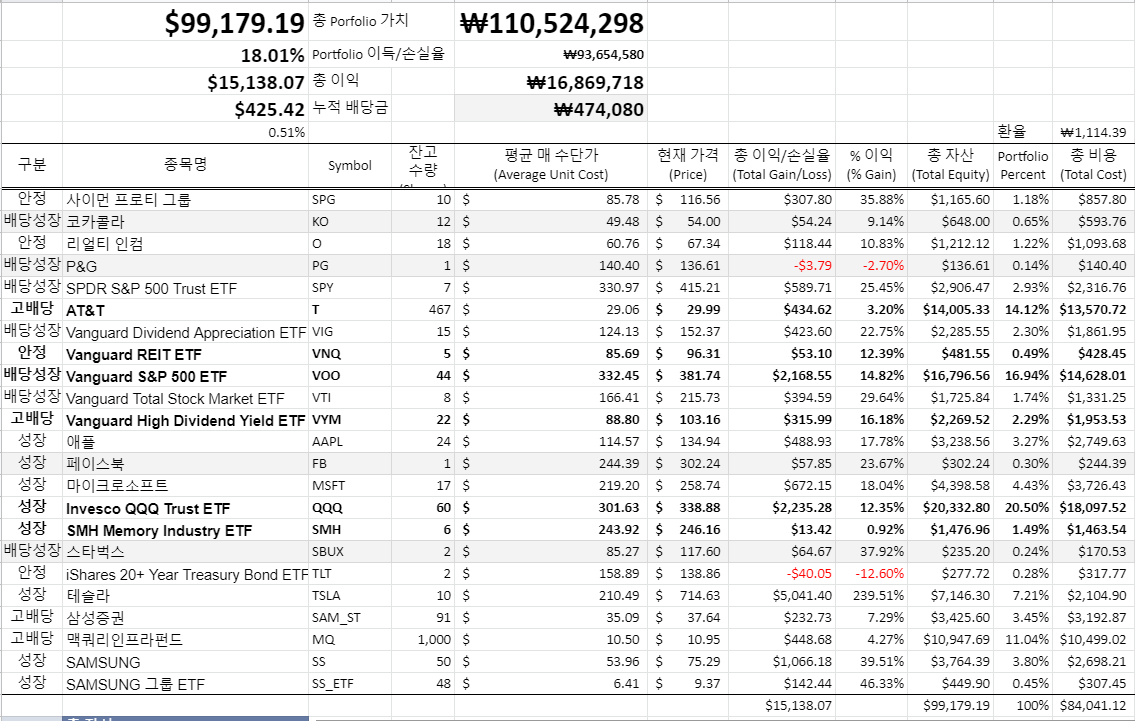Image resolution: width=1135 pixels, height=721 pixels.
Task: Click the 총 Porfolio 가치 label
Action: [x=360, y=20]
